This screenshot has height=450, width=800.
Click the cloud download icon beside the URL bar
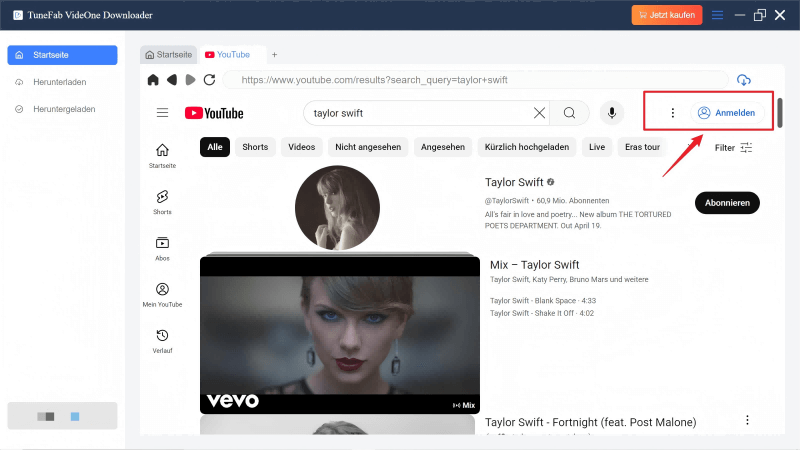pyautogui.click(x=743, y=80)
